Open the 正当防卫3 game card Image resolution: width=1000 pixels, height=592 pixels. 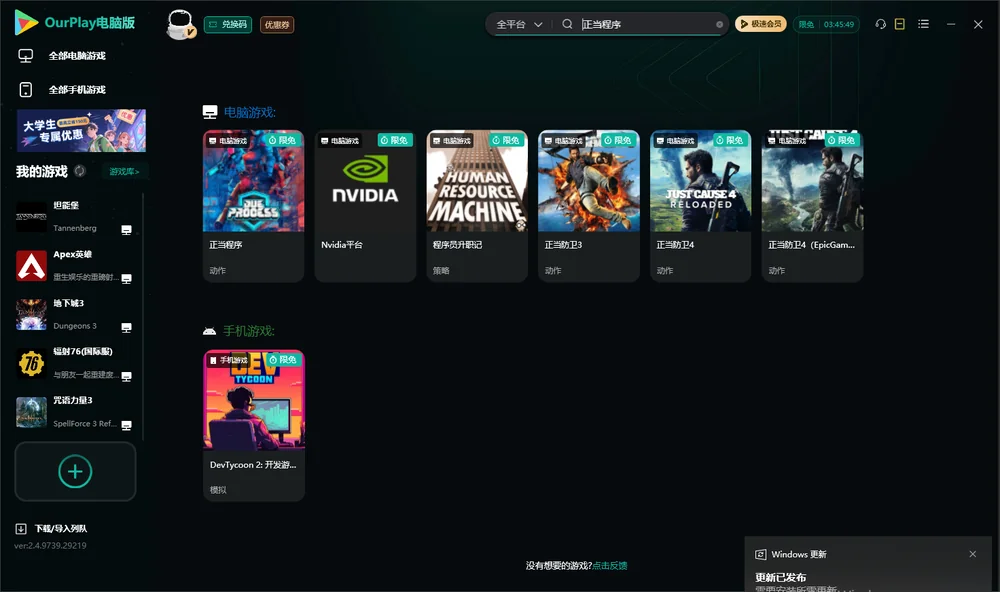(x=589, y=205)
